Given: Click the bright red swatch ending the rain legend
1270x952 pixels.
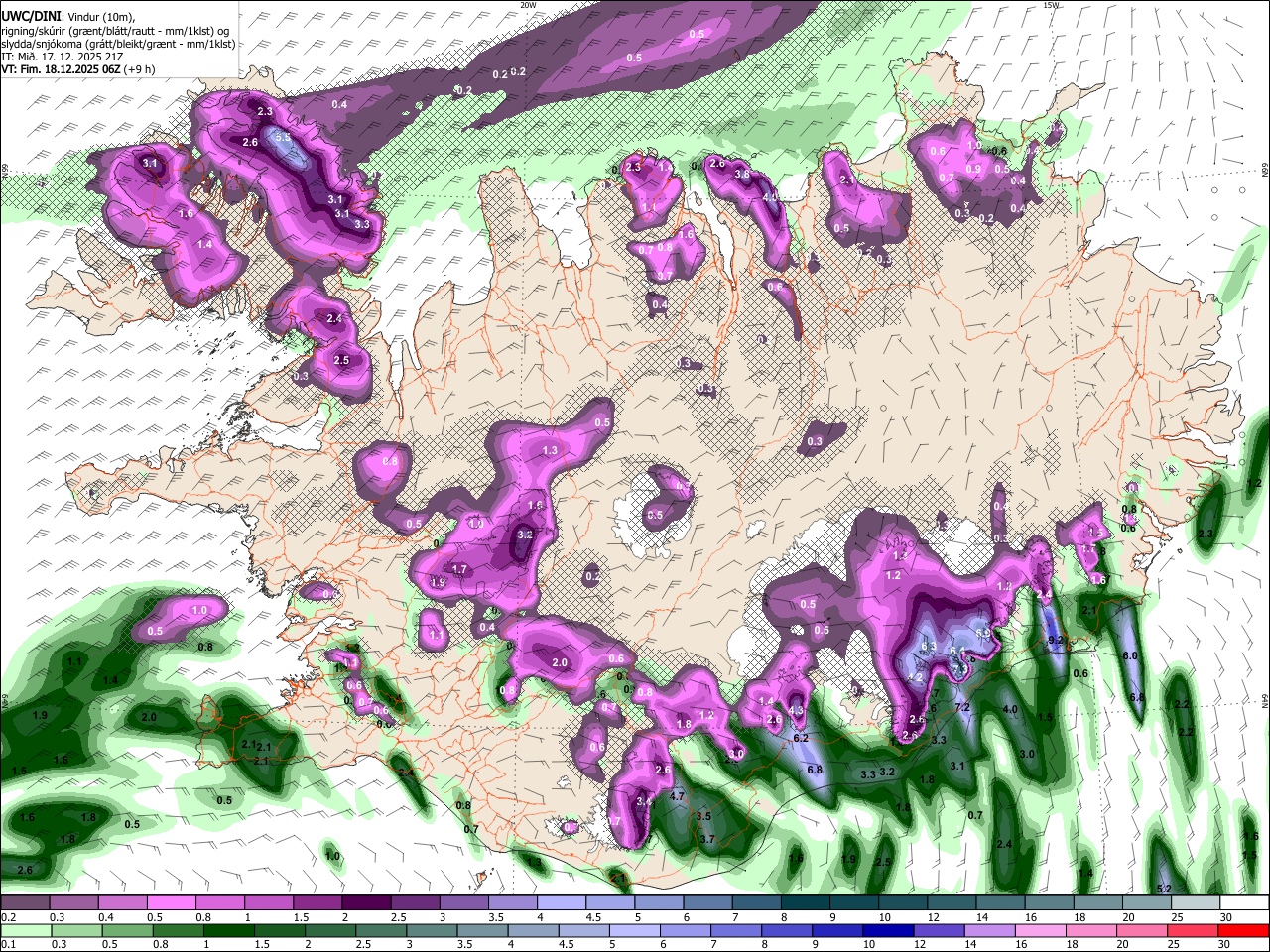Looking at the screenshot, I should point(1243,930).
